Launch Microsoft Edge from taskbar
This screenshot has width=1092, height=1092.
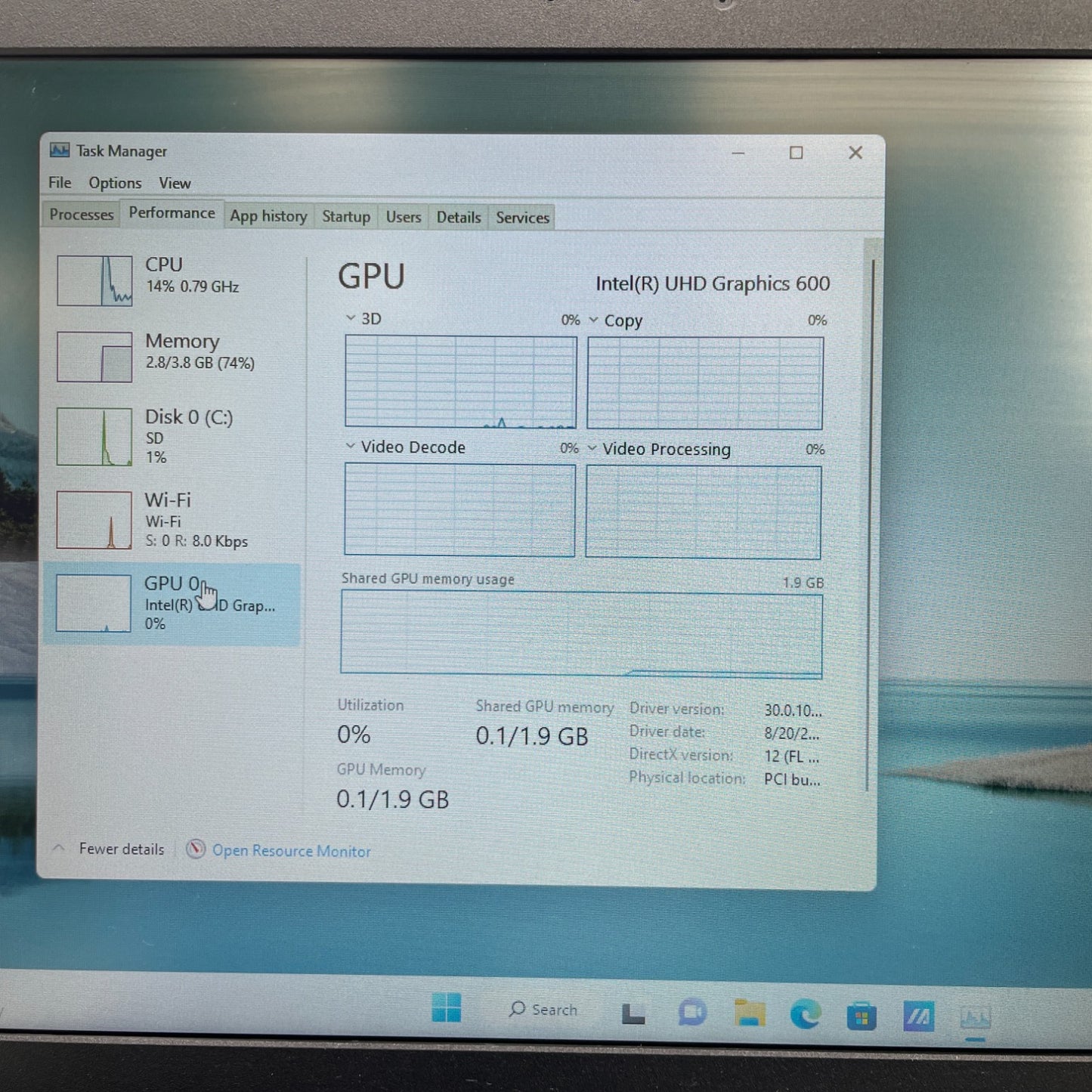806,1014
